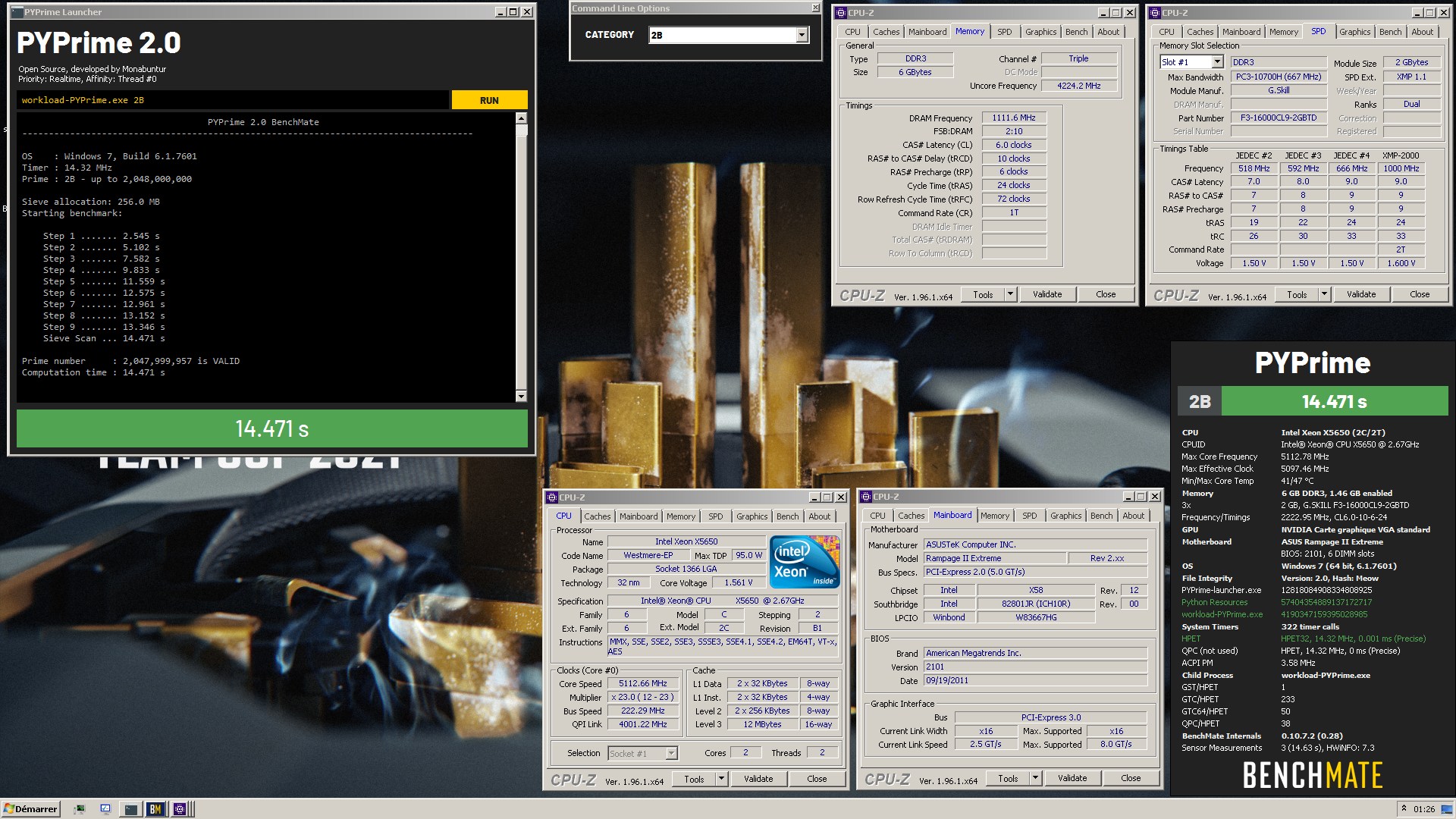Activate the purple CPU-Z taskbar icon
The image size is (1456, 819).
pos(180,809)
